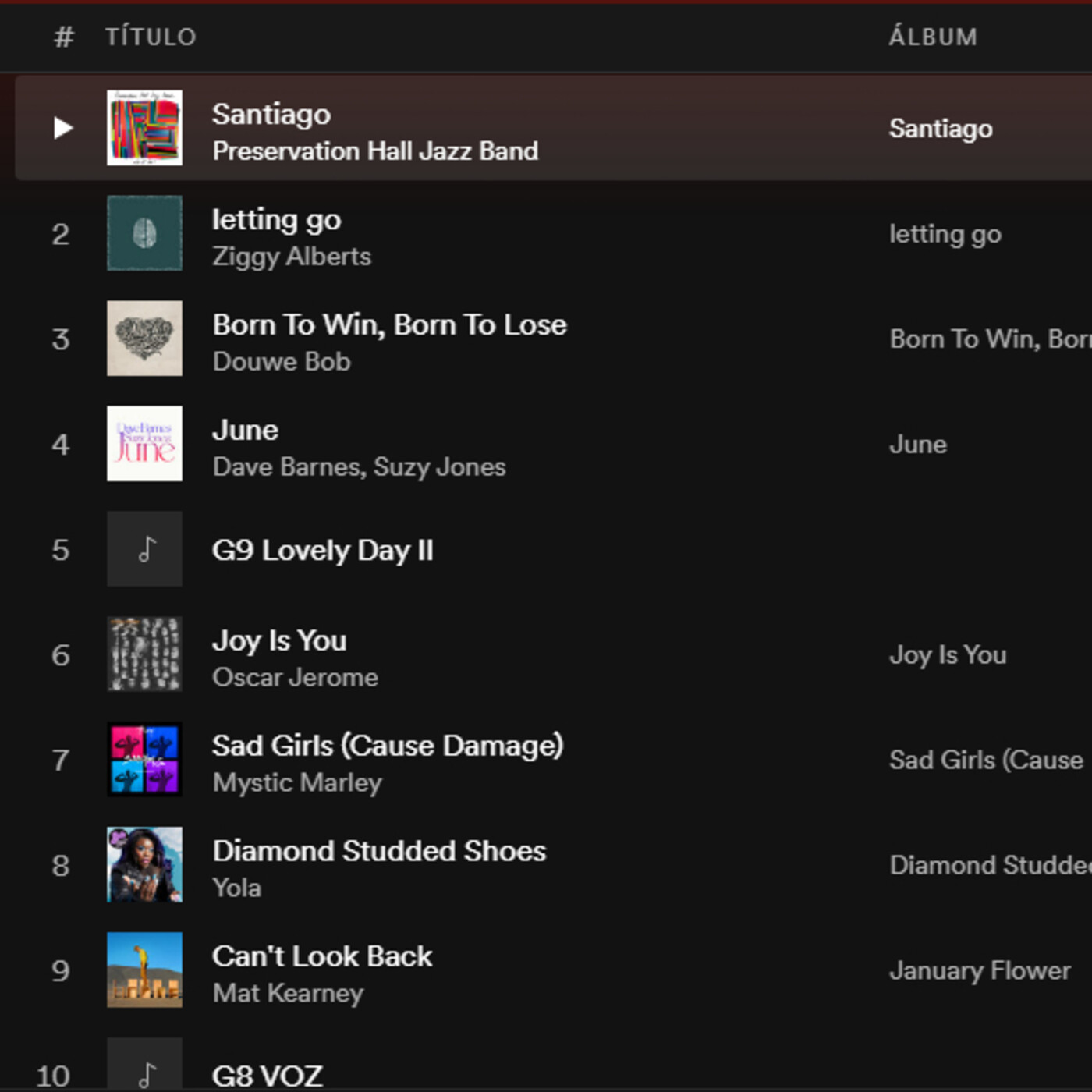Click track number 3

[x=61, y=339]
